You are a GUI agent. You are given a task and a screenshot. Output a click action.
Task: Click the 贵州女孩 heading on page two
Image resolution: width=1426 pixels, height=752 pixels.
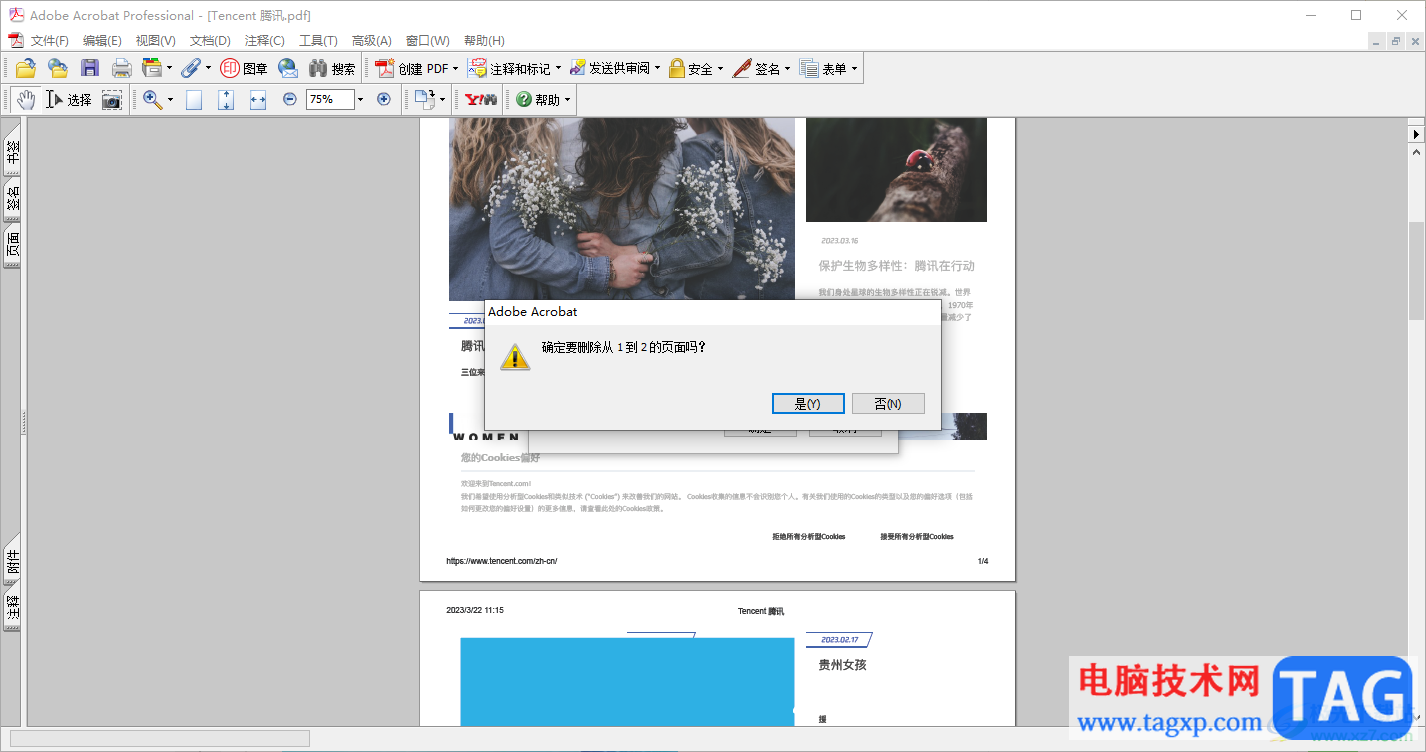[843, 665]
